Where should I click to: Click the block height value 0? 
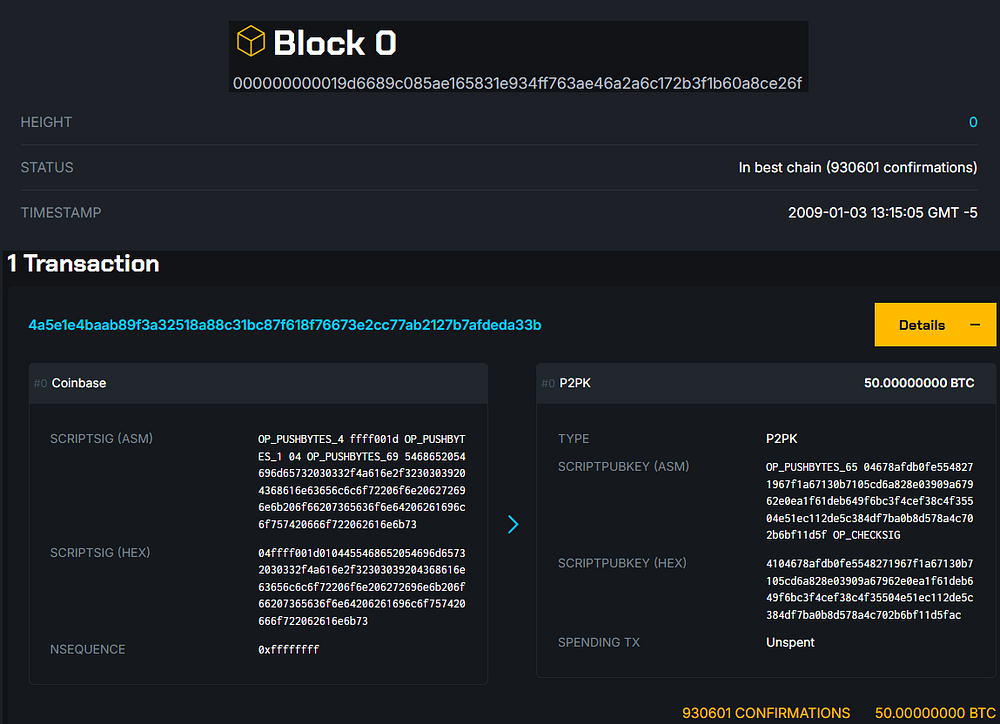click(x=973, y=122)
